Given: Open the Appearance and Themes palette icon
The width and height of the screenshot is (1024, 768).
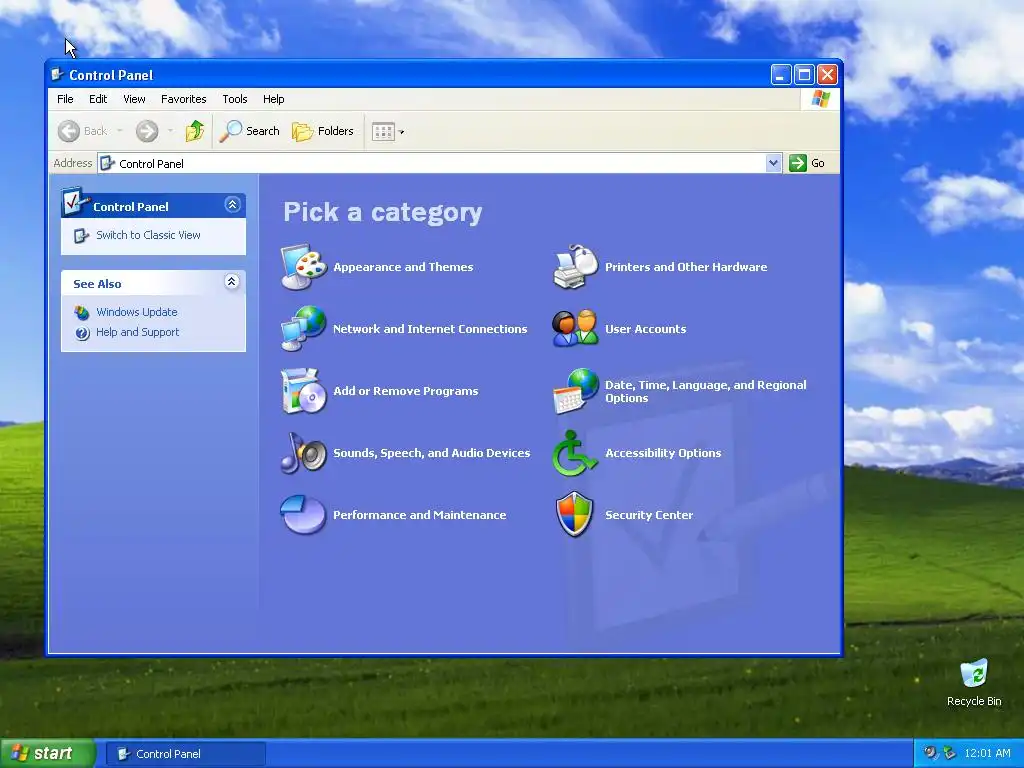Looking at the screenshot, I should [304, 266].
